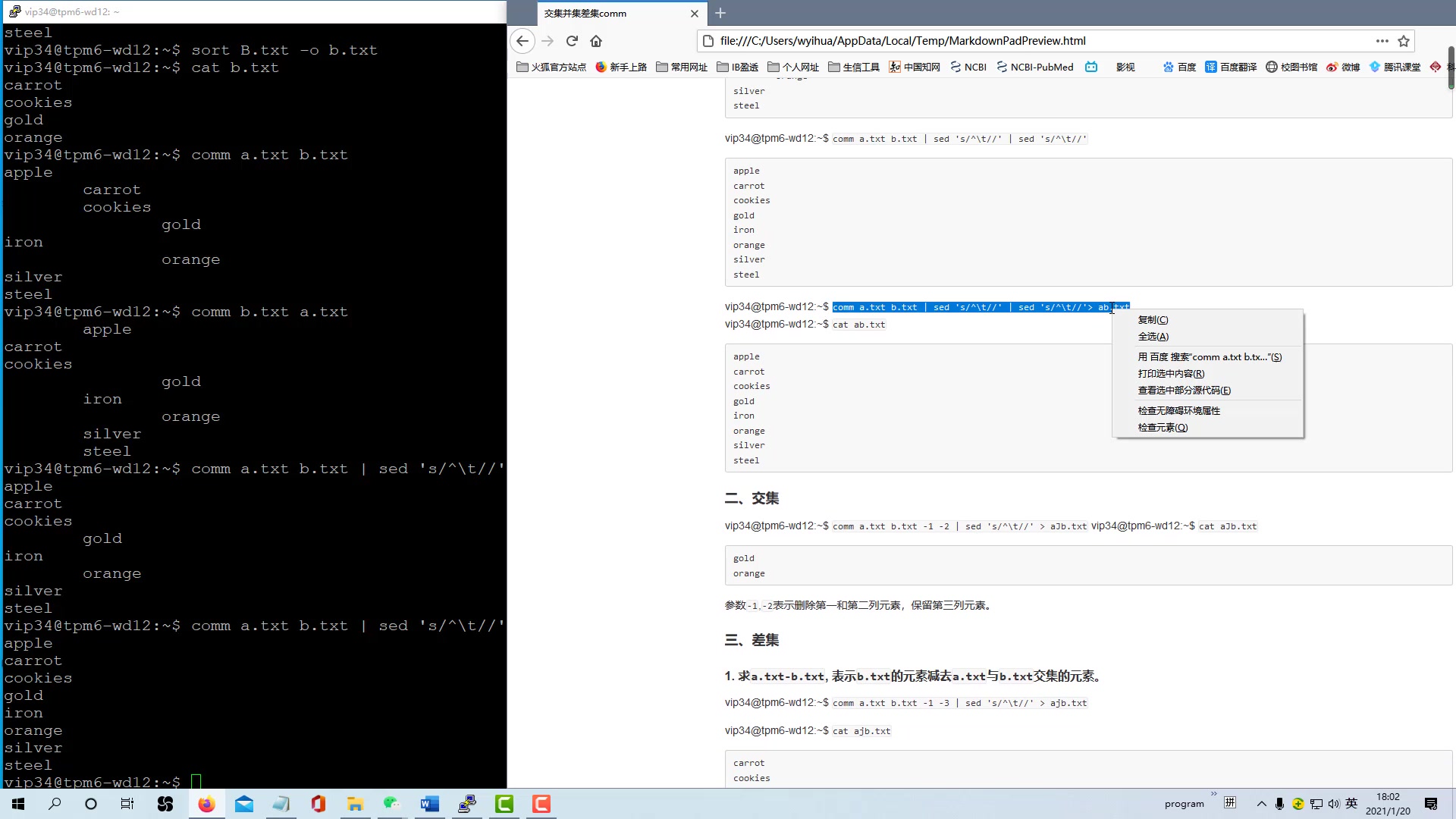The image size is (1456, 819).
Task: Open green Camtasia icon on the taskbar
Action: pyautogui.click(x=504, y=804)
